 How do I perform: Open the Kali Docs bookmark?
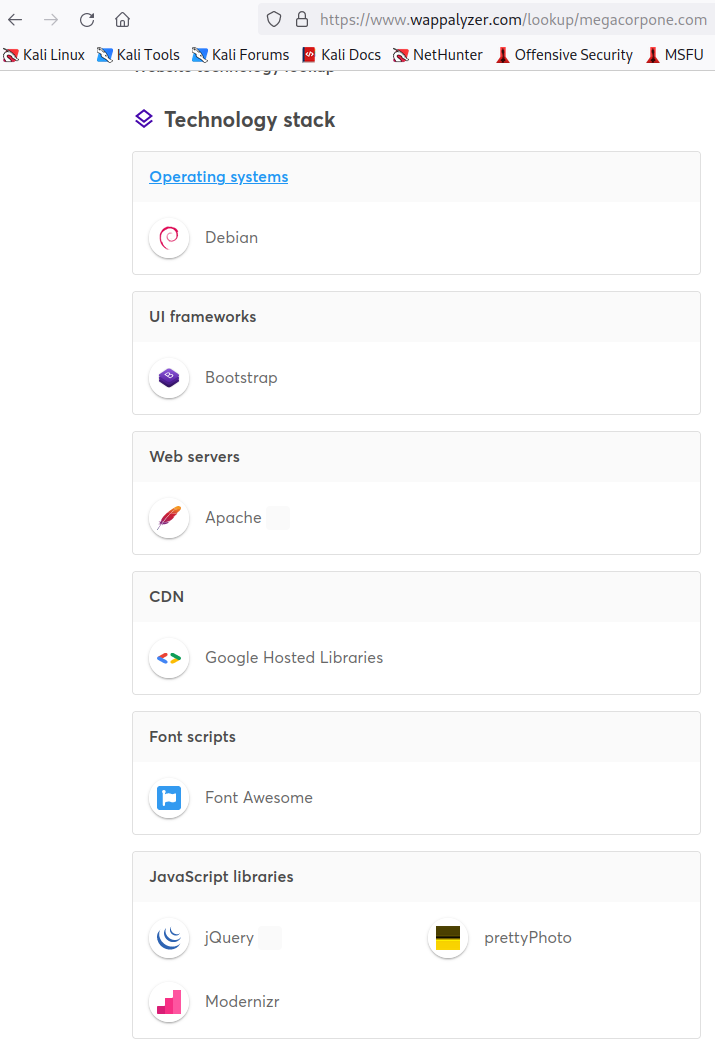341,55
